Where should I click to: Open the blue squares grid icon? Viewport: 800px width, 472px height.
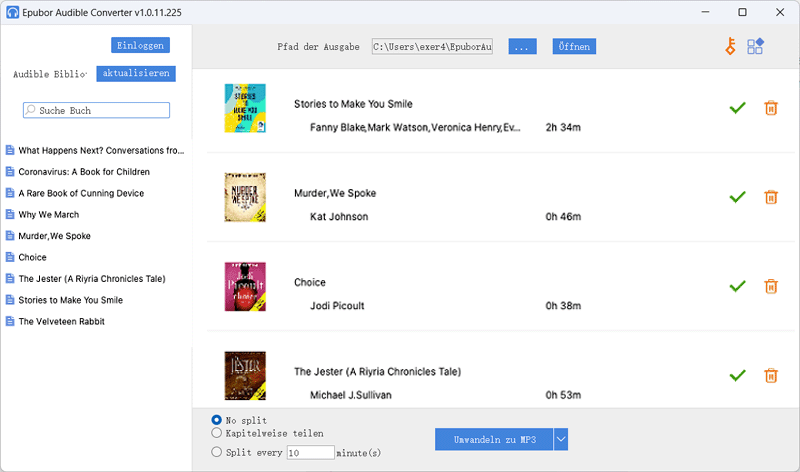point(756,47)
